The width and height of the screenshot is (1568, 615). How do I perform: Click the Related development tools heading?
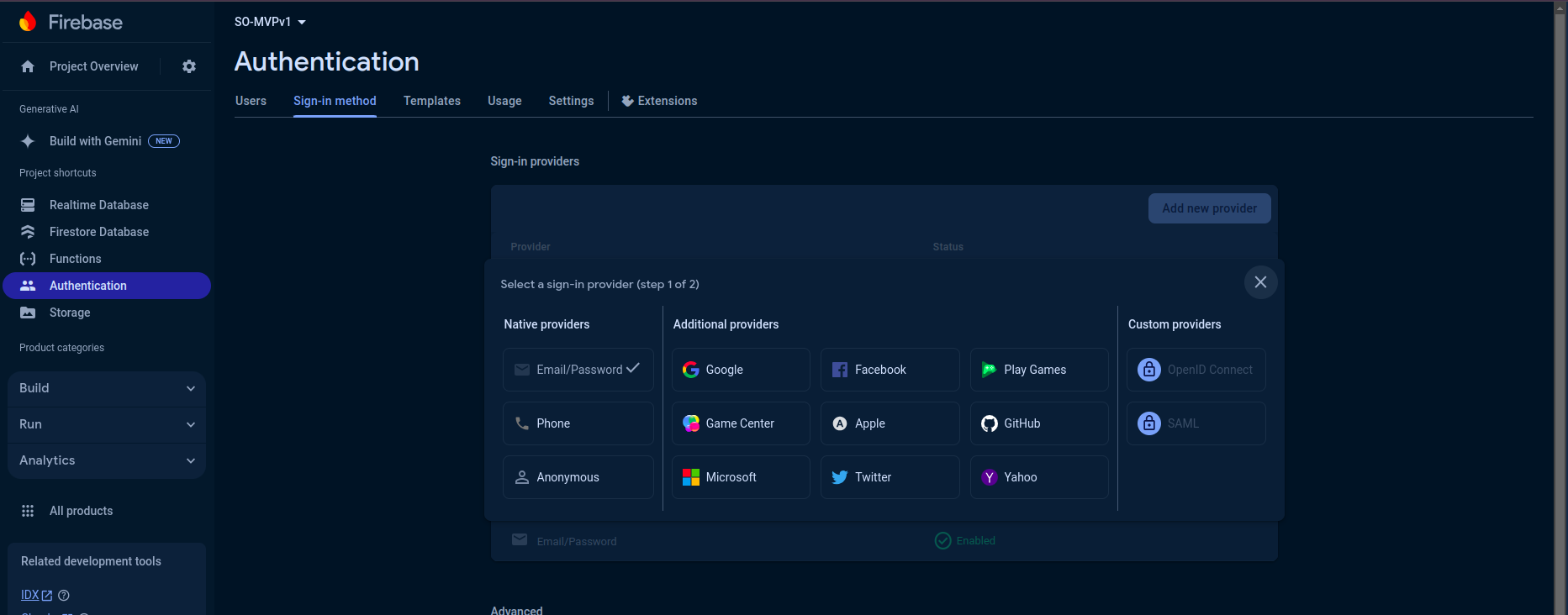point(91,561)
